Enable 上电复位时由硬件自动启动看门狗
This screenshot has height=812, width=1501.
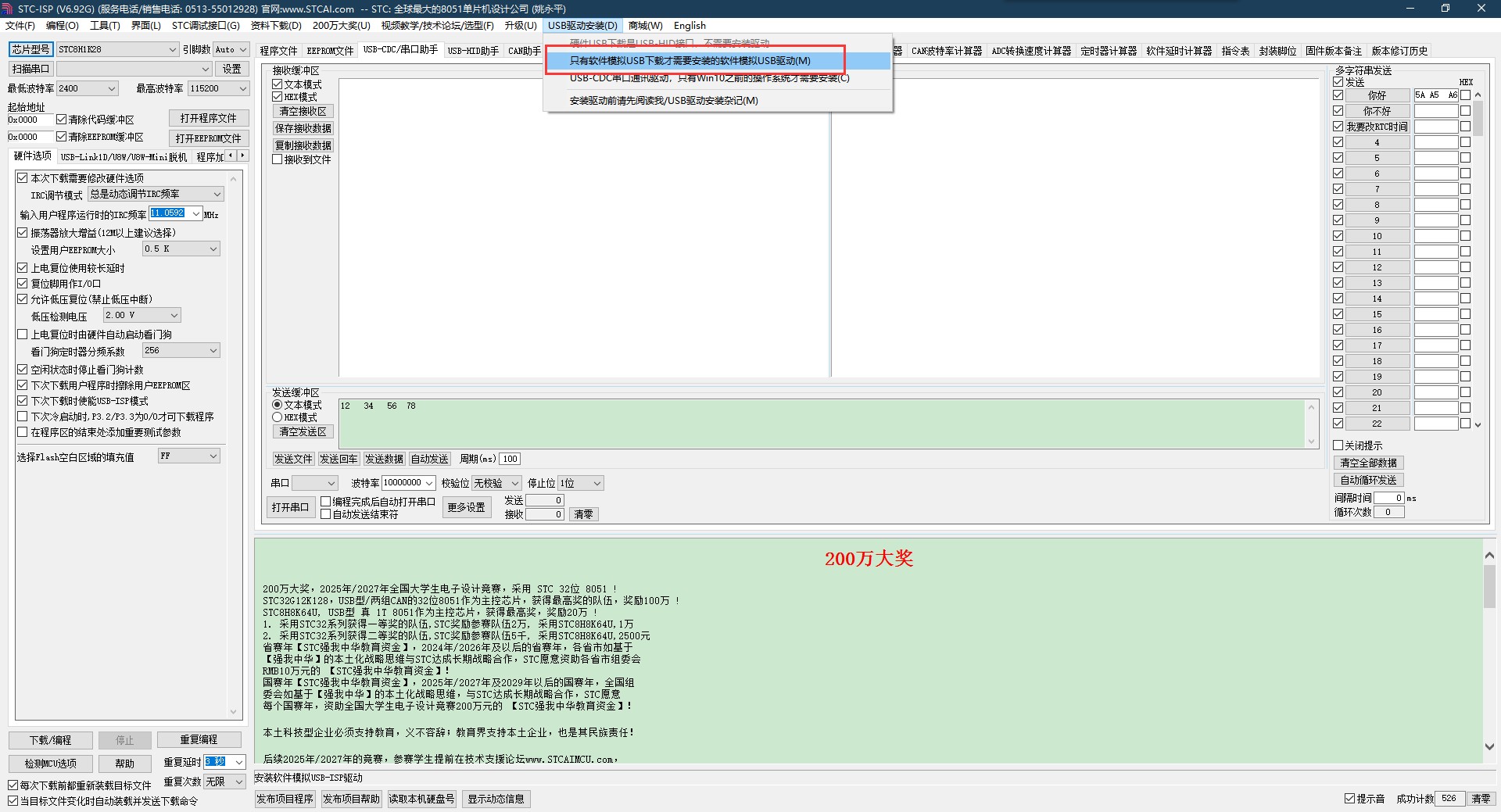23,334
